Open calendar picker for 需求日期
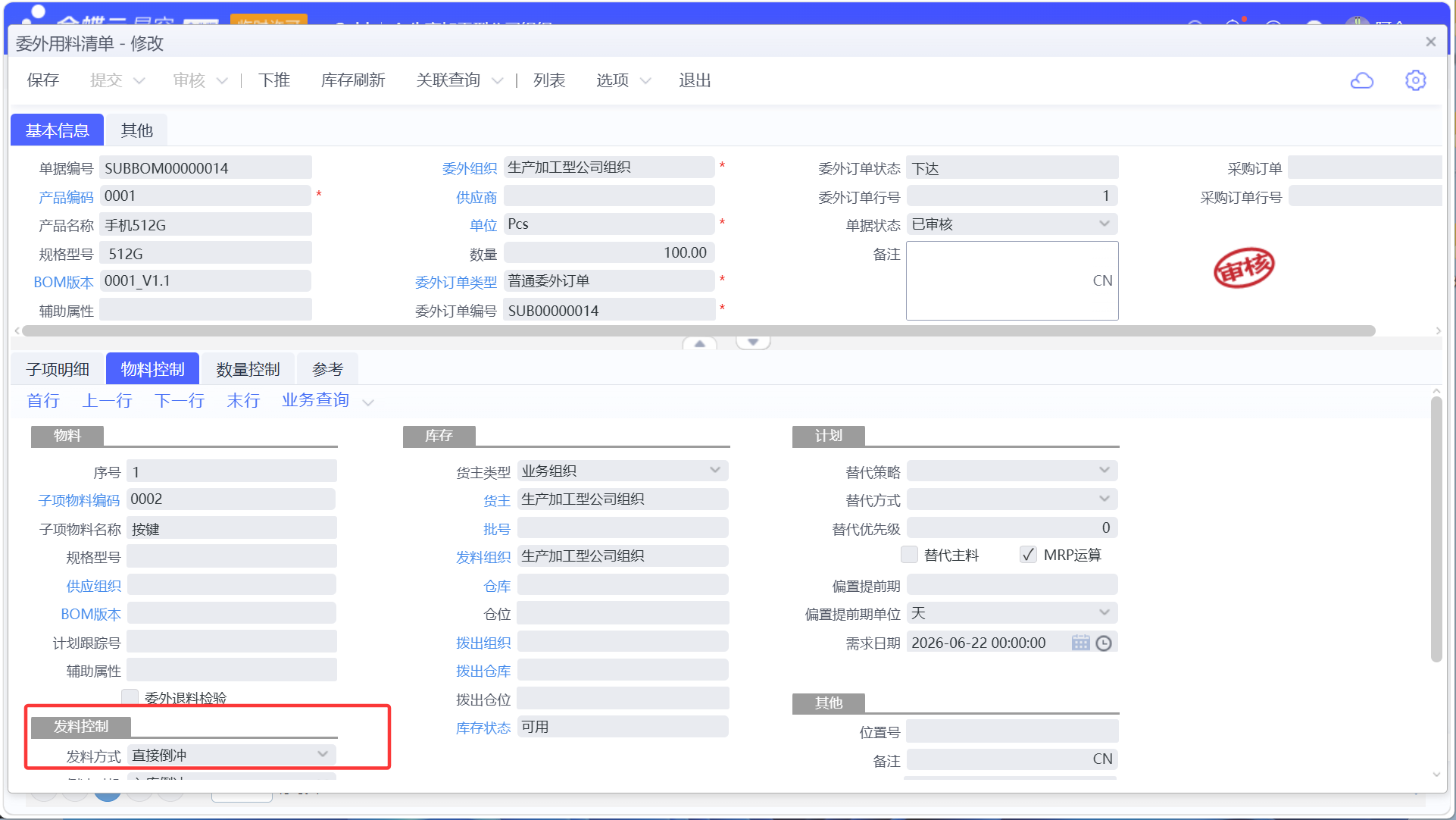This screenshot has height=820, width=1456. click(1080, 643)
